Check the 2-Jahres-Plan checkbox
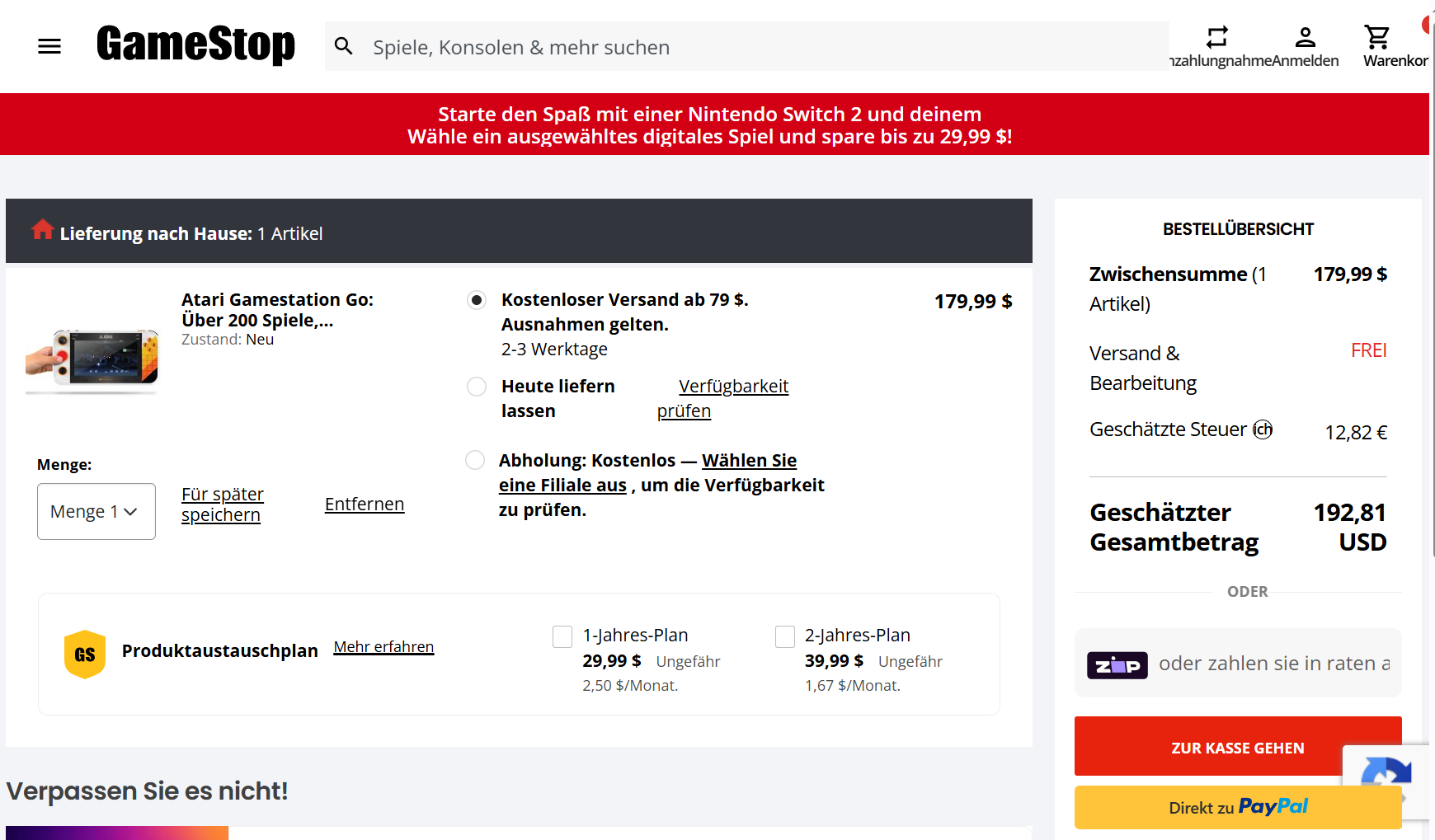 (785, 636)
